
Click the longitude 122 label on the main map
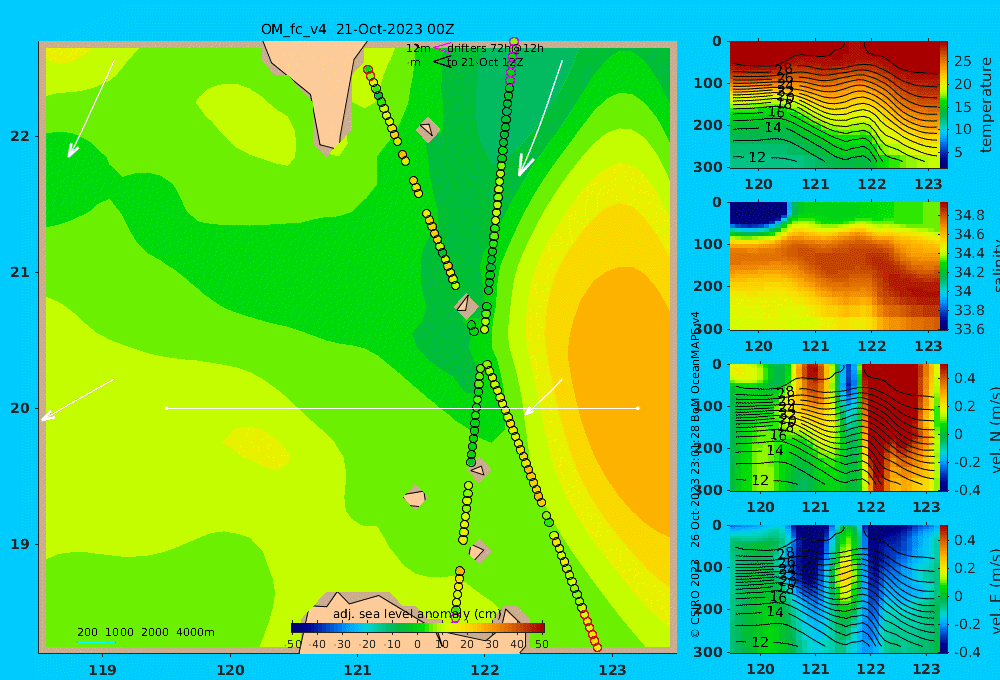coord(485,670)
